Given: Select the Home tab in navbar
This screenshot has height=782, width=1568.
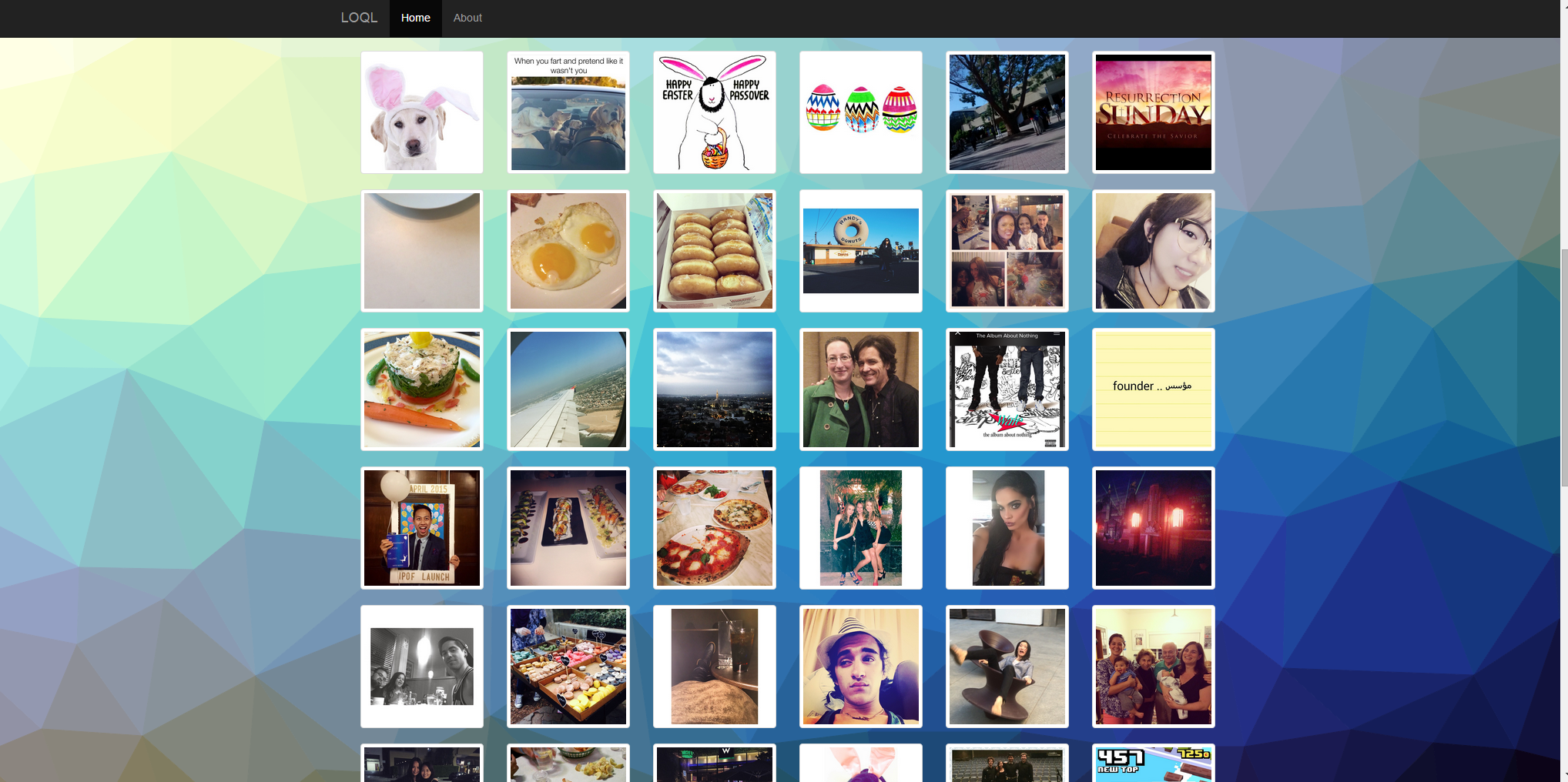Looking at the screenshot, I should (x=416, y=18).
